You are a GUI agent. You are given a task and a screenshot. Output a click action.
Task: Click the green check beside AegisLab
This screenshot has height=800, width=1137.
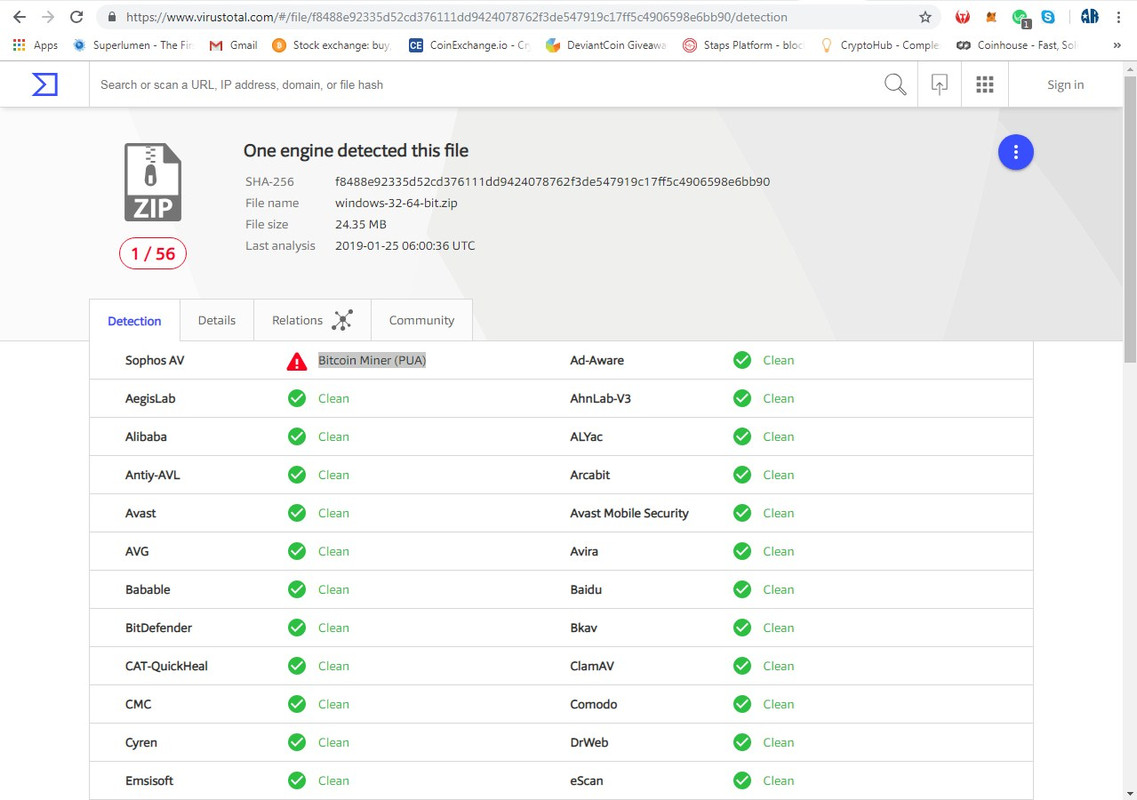(297, 398)
